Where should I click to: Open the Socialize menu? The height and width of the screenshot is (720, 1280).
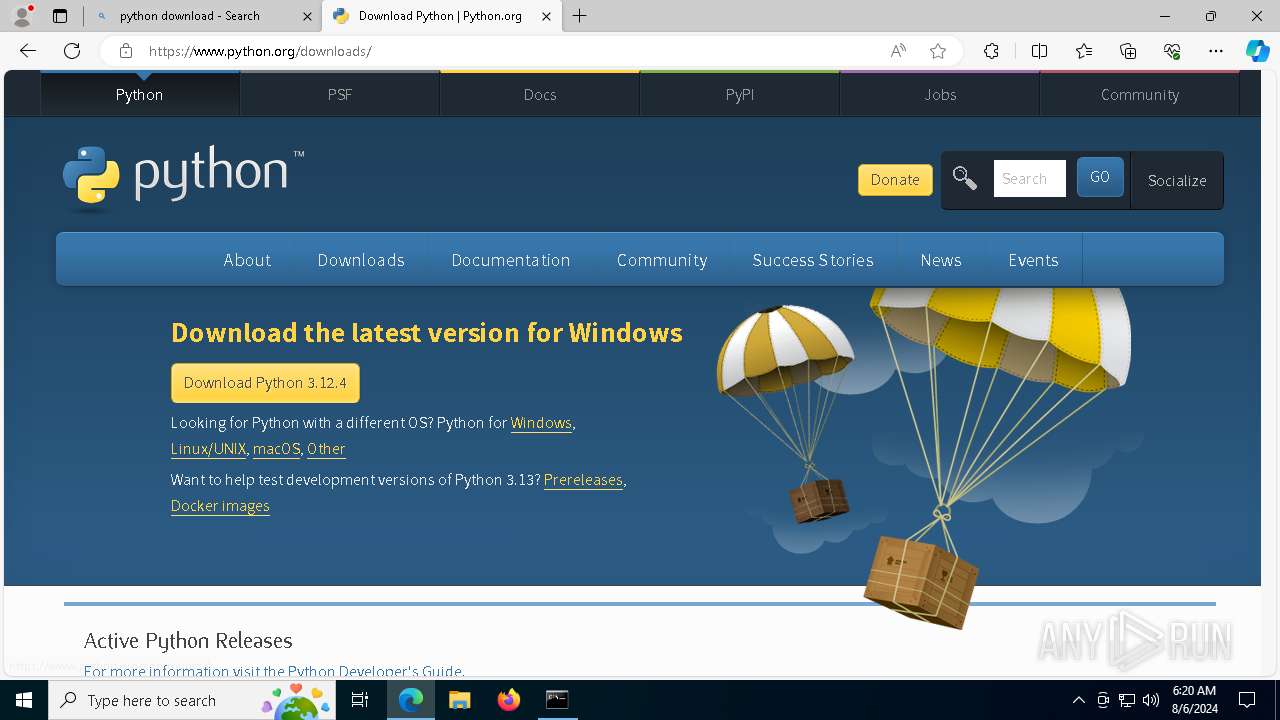pos(1177,180)
